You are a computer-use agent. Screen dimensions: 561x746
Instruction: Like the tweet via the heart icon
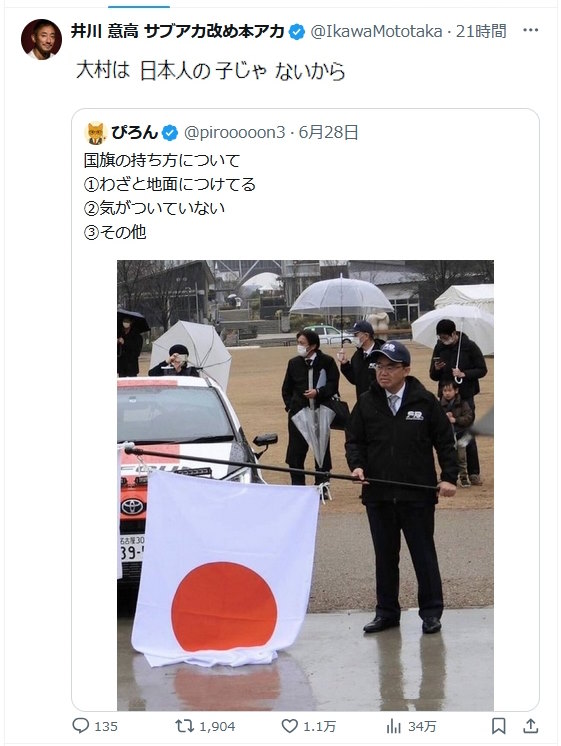289,726
